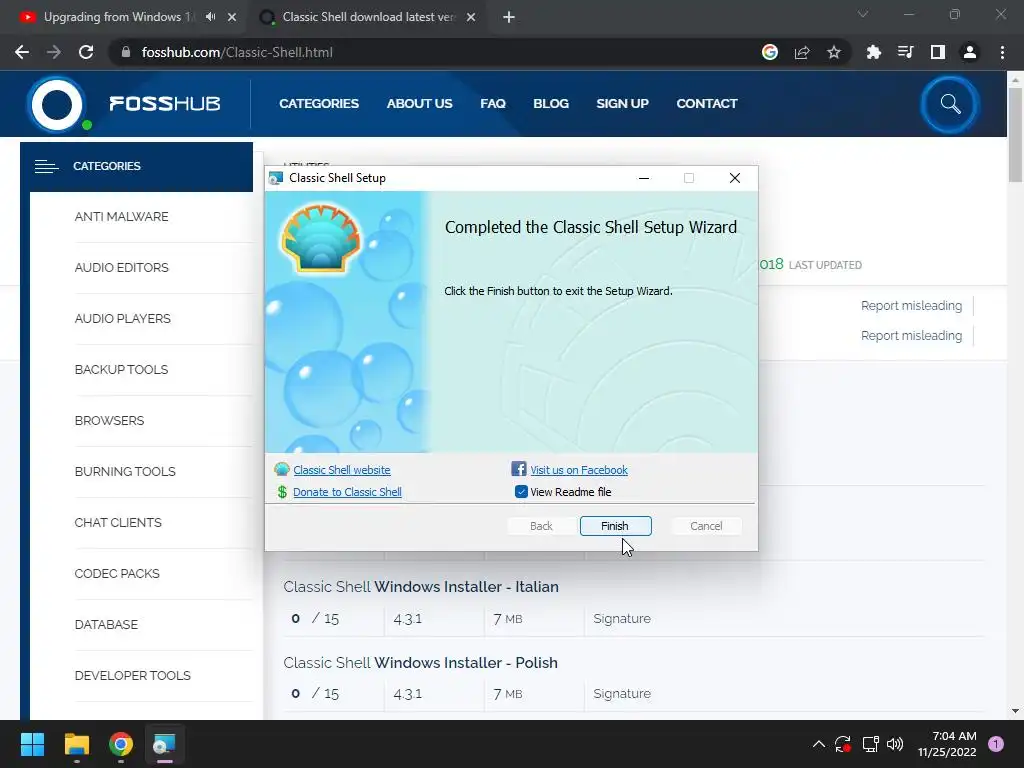Go back with the browser back arrow

22,52
